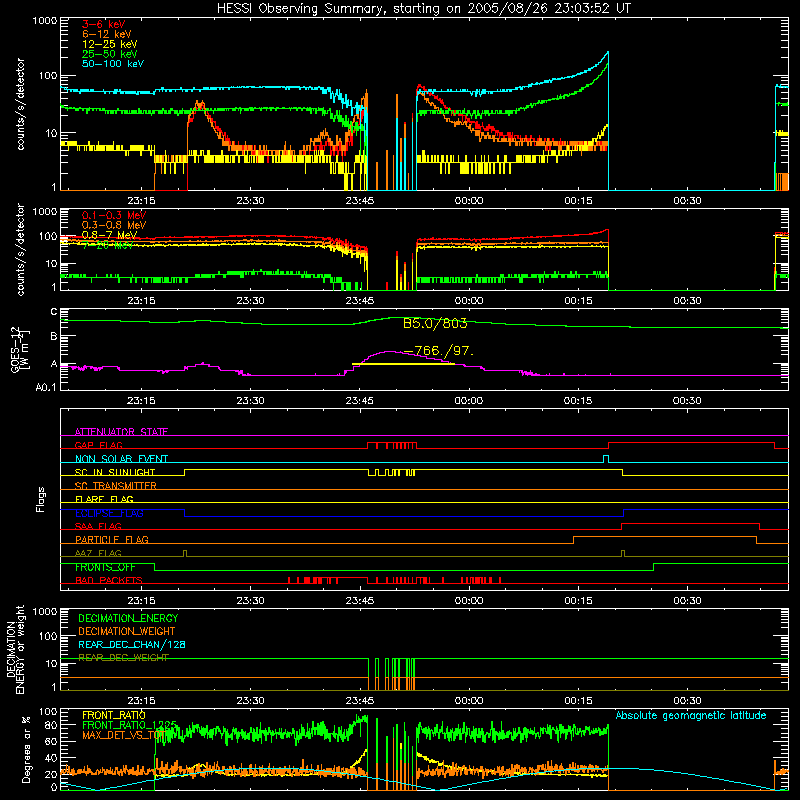Viewport: 800px width, 800px height.
Task: Click 'counts/s/detector' label on the MeV panel
Action: pos(20,250)
